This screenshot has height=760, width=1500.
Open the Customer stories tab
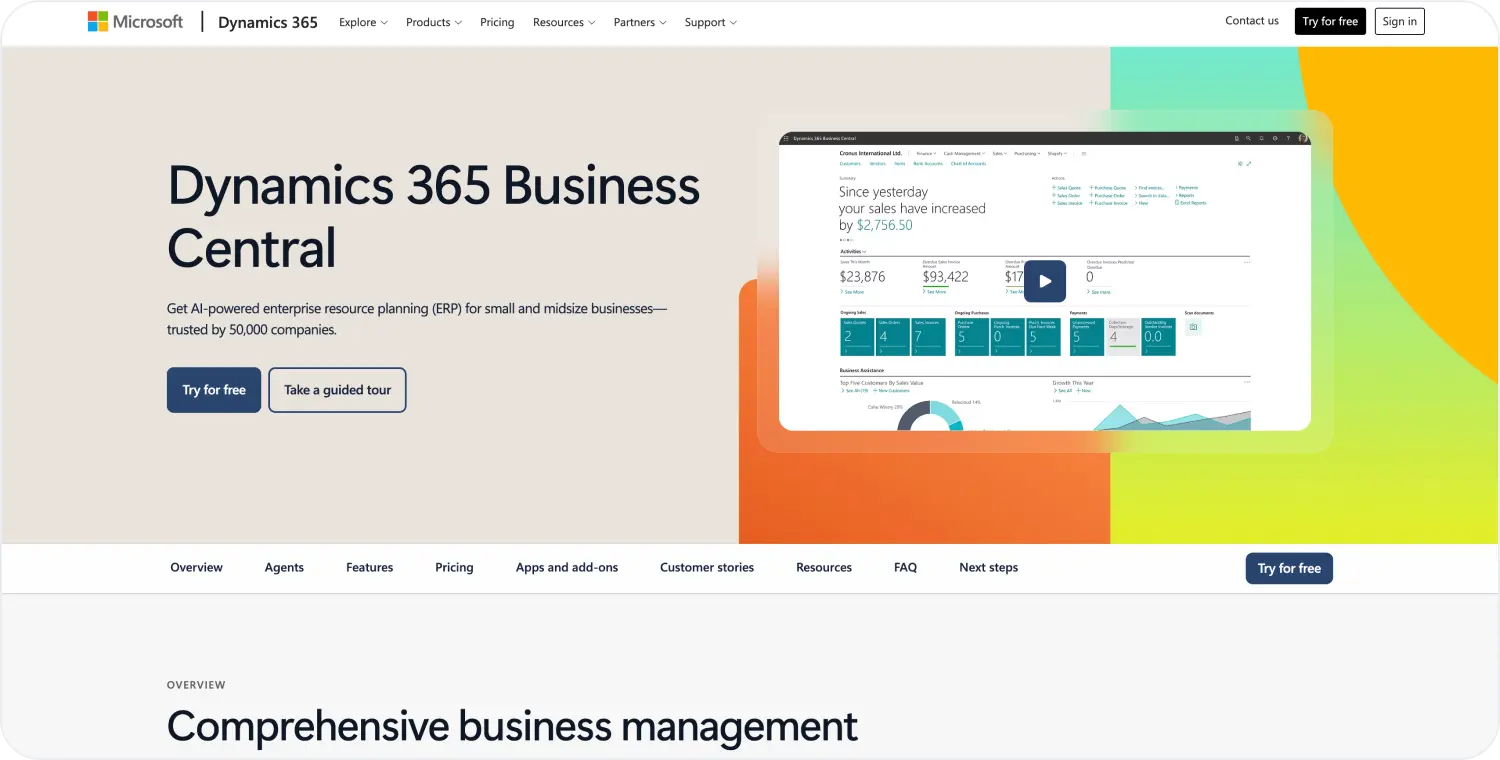tap(707, 567)
